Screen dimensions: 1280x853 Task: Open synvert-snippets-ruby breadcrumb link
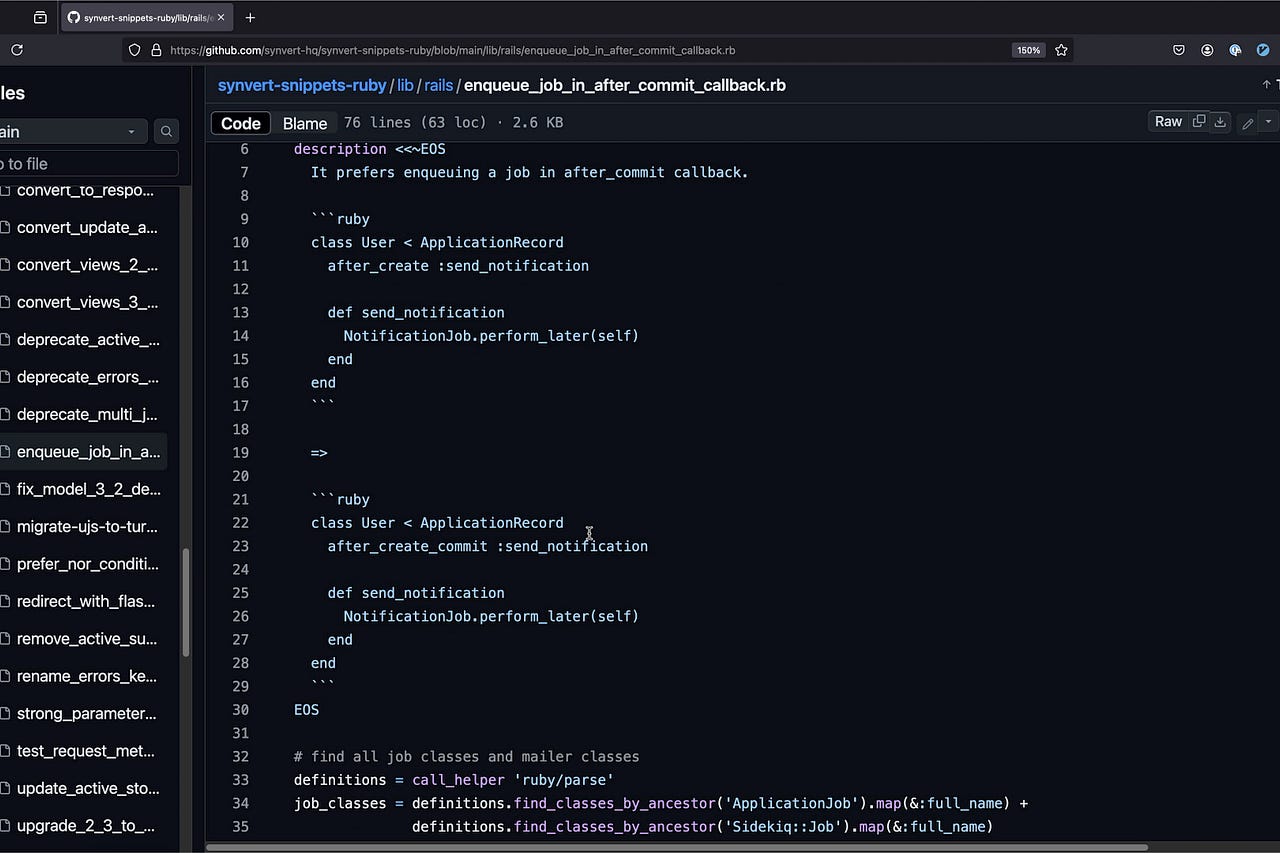(302, 85)
